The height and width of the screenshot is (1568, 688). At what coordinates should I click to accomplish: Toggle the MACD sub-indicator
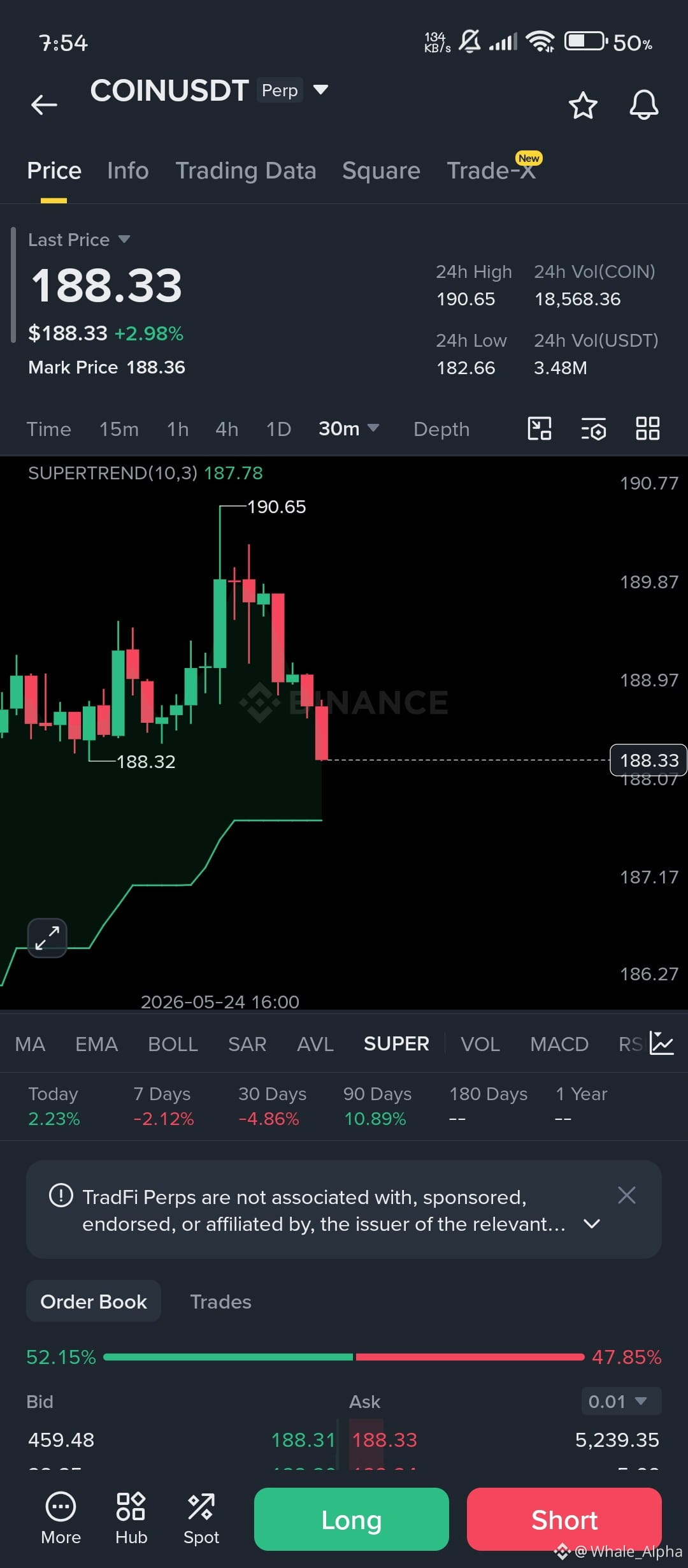tap(559, 1044)
